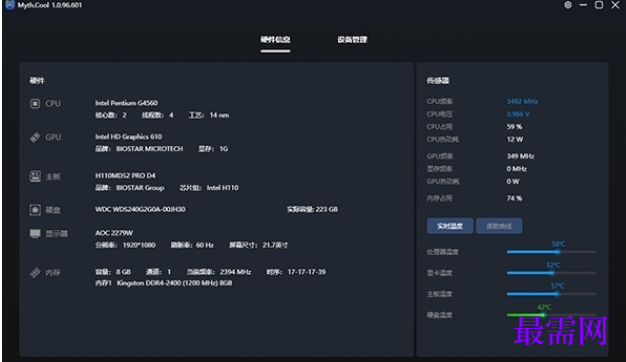Select the 0 W GPU power reading
This screenshot has width=626, height=362.
tap(513, 182)
